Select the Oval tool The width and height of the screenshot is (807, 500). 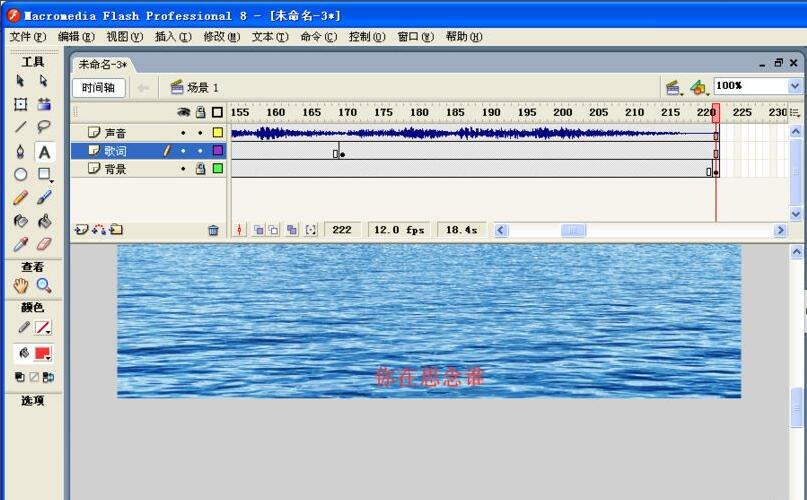(20, 174)
